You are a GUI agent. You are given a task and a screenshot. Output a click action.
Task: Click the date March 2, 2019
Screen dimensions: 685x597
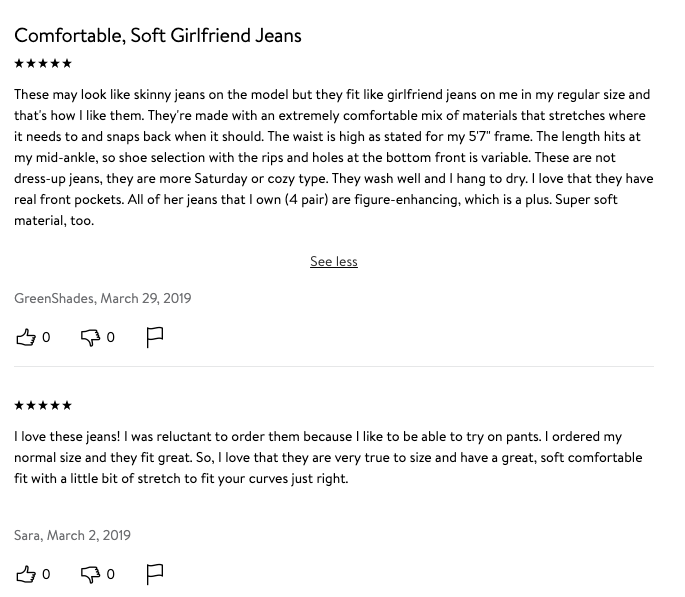click(x=89, y=535)
